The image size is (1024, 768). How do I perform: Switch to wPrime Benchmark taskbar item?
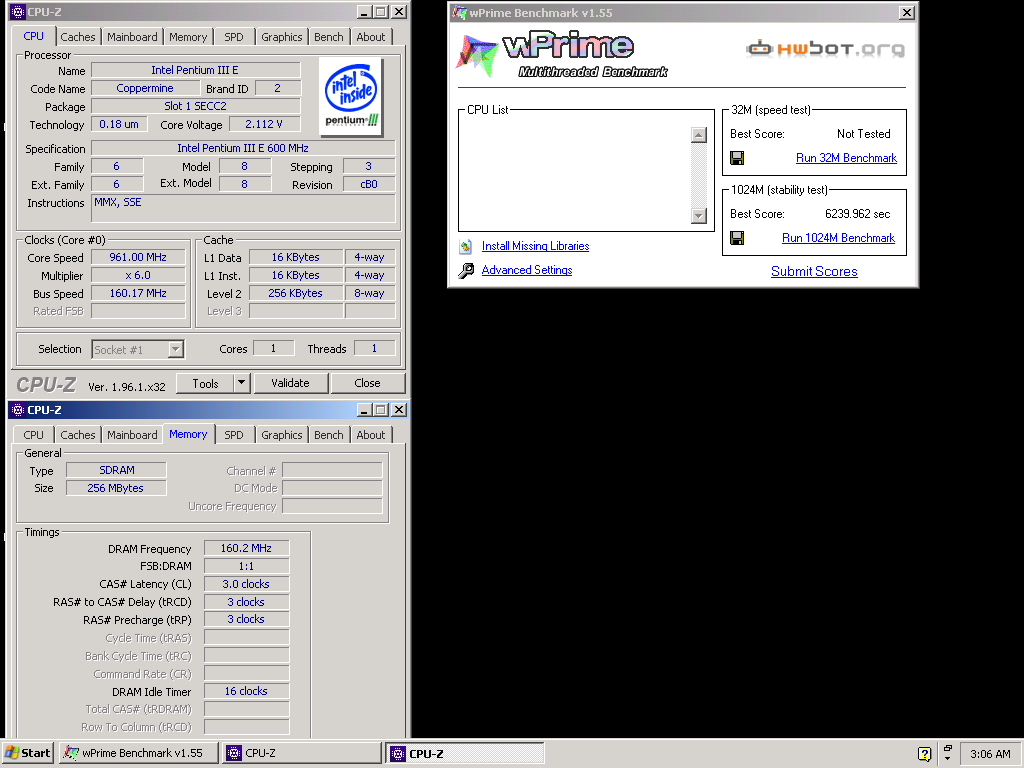[138, 753]
